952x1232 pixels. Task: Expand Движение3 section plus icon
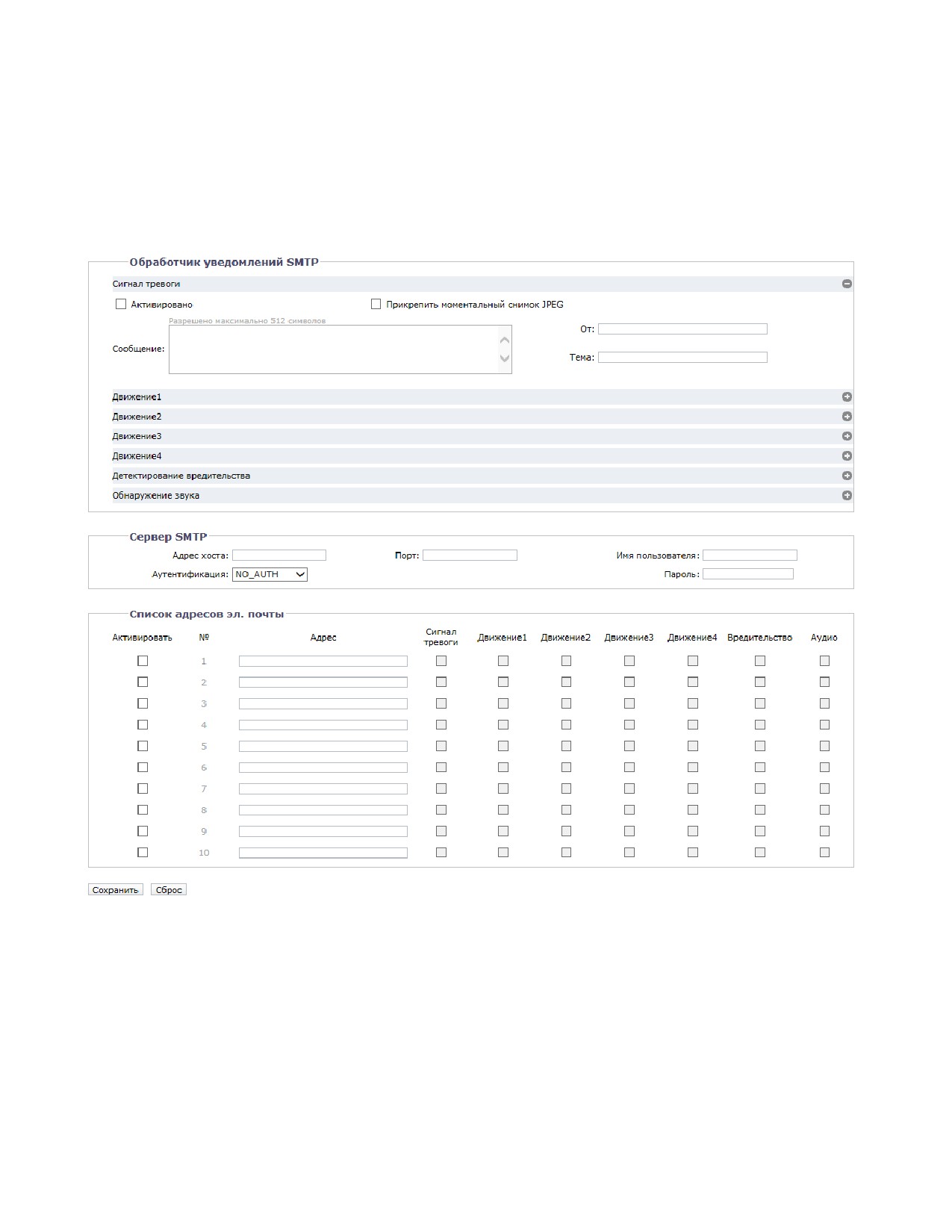point(847,436)
